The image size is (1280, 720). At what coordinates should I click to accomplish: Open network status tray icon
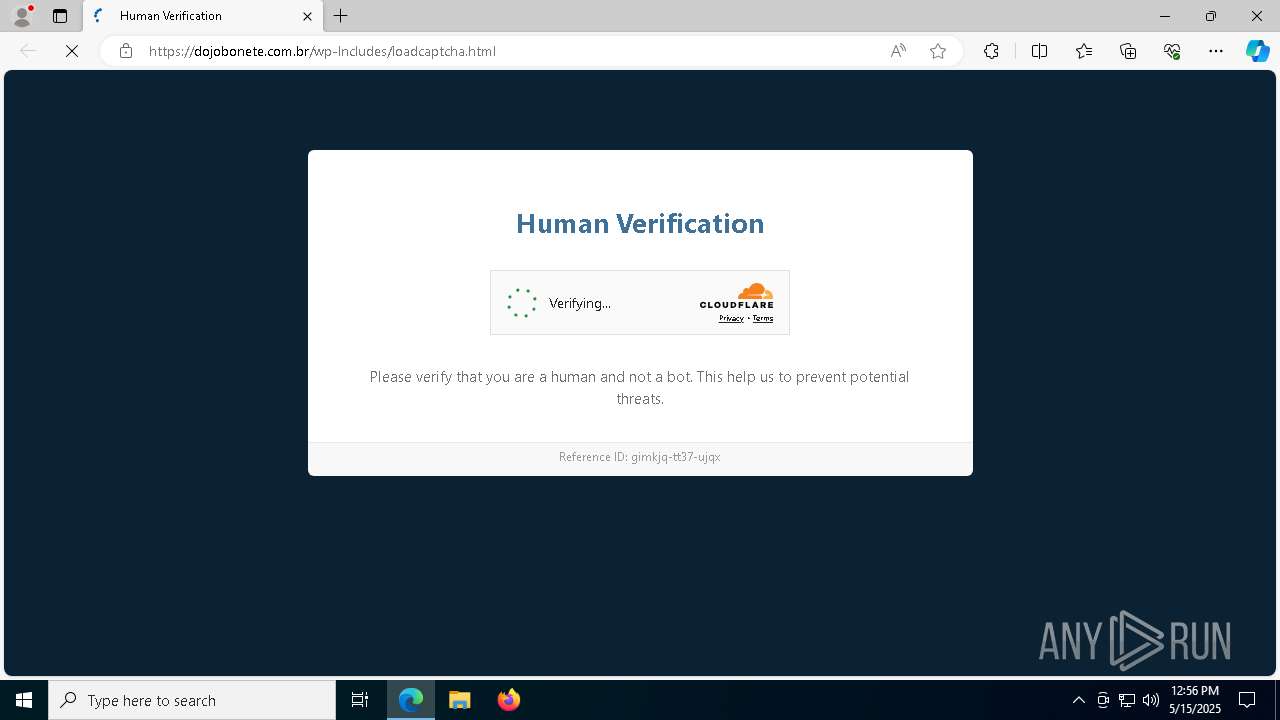tap(1127, 700)
